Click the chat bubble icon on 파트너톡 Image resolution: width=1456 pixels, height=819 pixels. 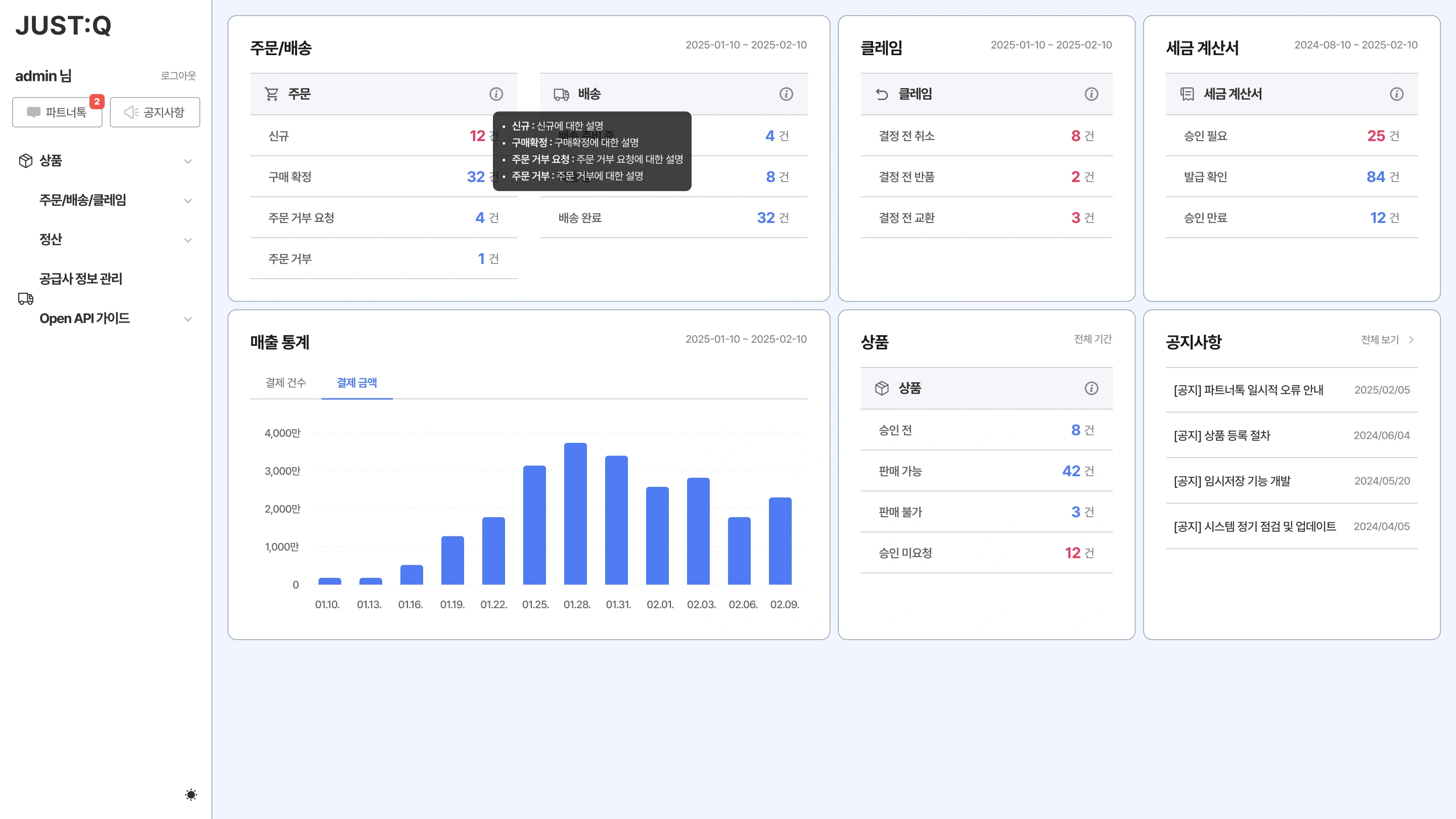[34, 112]
